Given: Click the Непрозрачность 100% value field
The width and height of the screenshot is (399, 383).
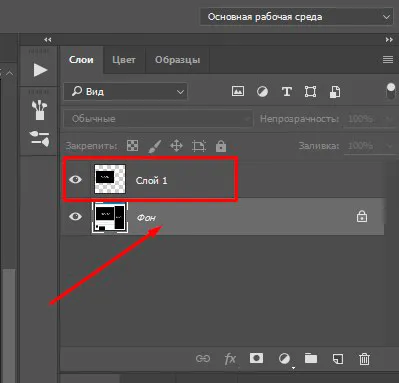Looking at the screenshot, I should coord(361,119).
